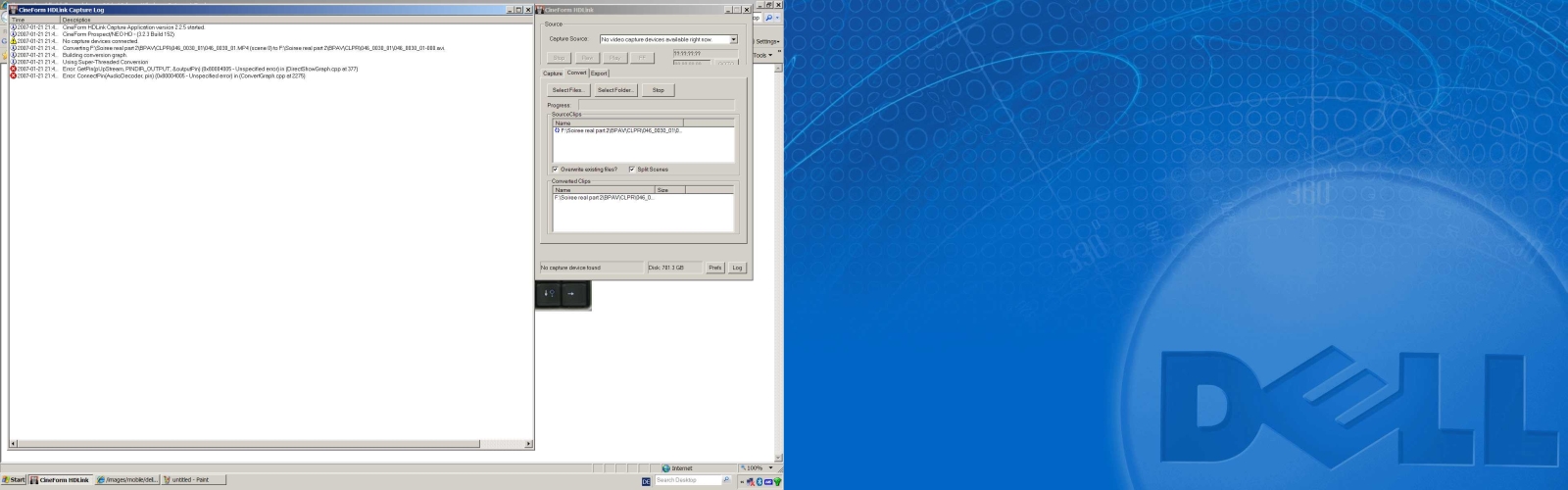Image resolution: width=1568 pixels, height=490 pixels.
Task: Click the progress bar in Convert tab
Action: pos(656,104)
